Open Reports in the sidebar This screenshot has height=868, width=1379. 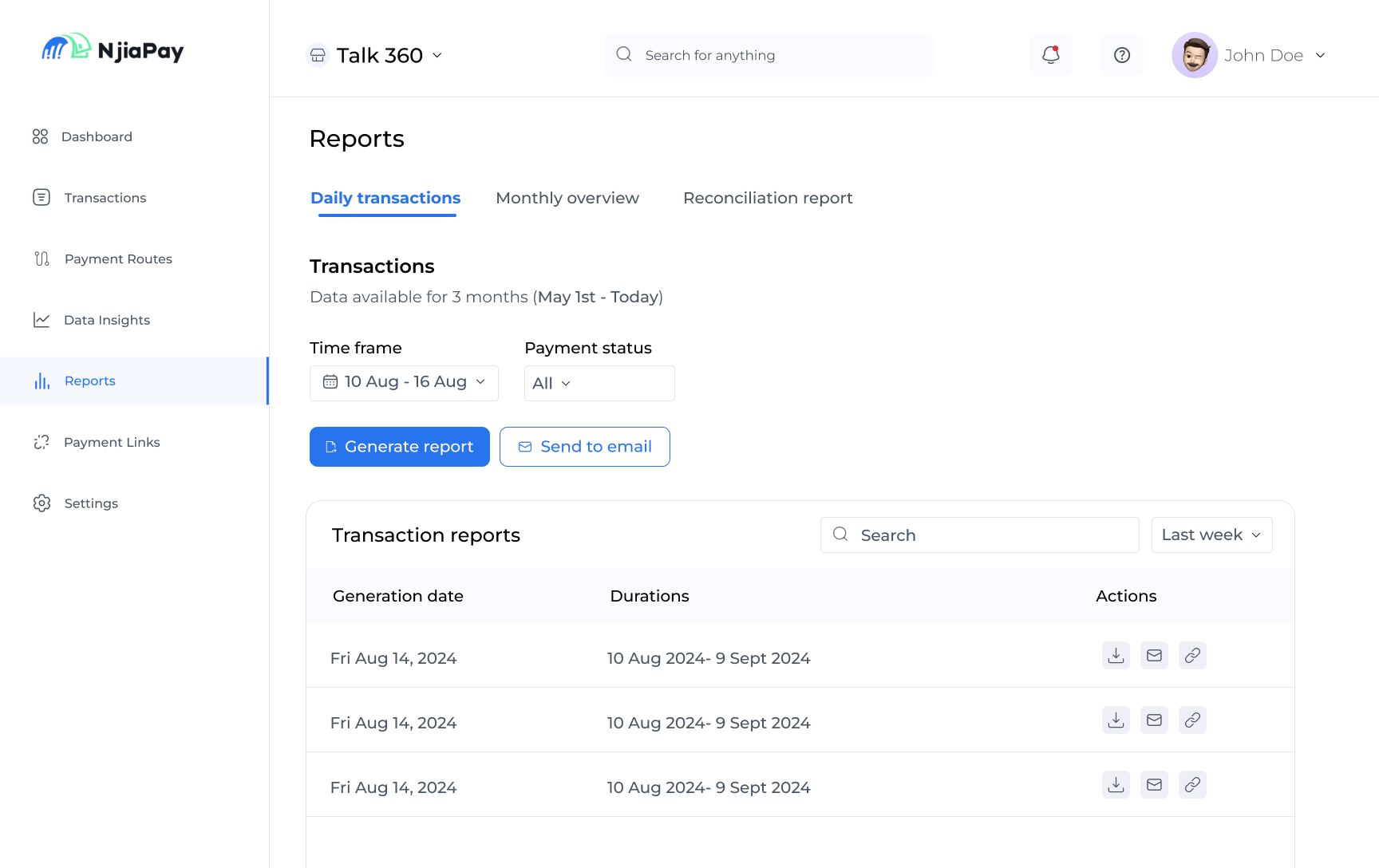point(134,381)
